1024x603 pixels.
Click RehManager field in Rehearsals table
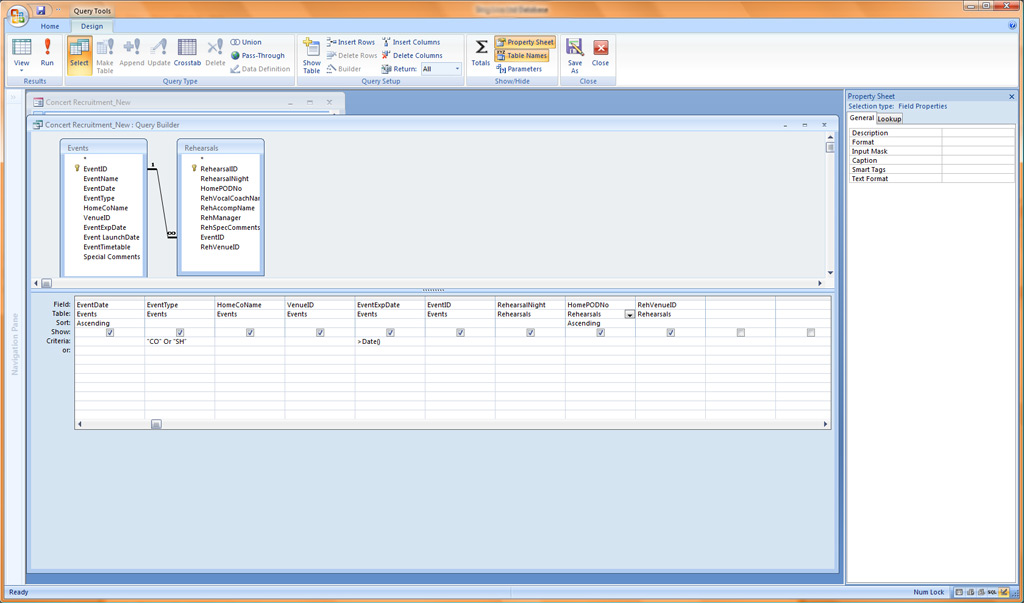click(220, 218)
